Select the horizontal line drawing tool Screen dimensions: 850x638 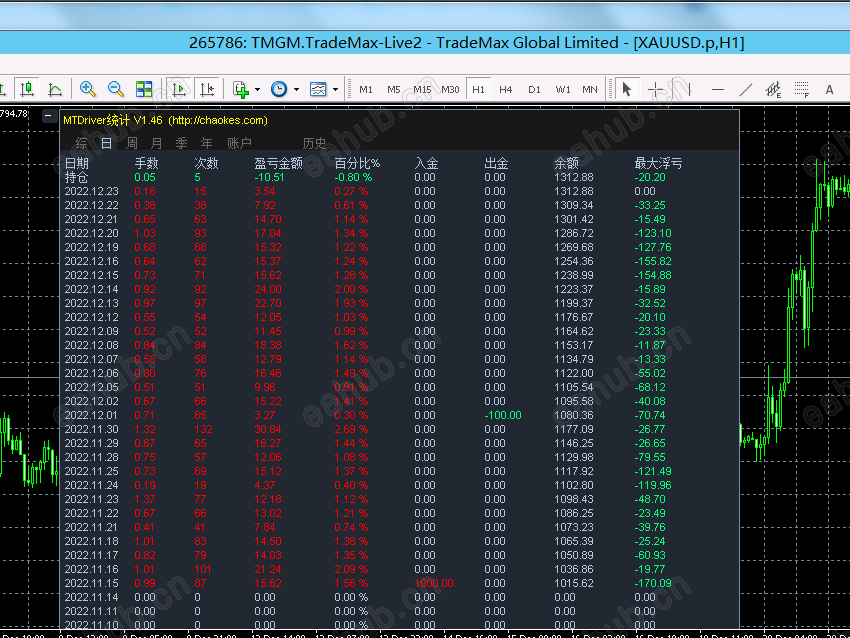[718, 89]
